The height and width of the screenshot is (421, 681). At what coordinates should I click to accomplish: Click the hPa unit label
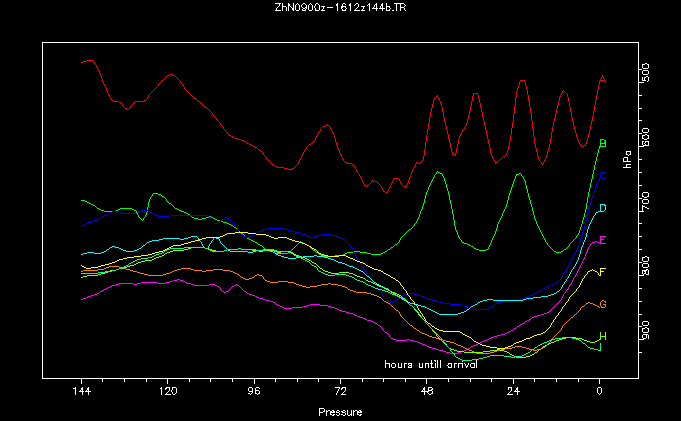[628, 159]
